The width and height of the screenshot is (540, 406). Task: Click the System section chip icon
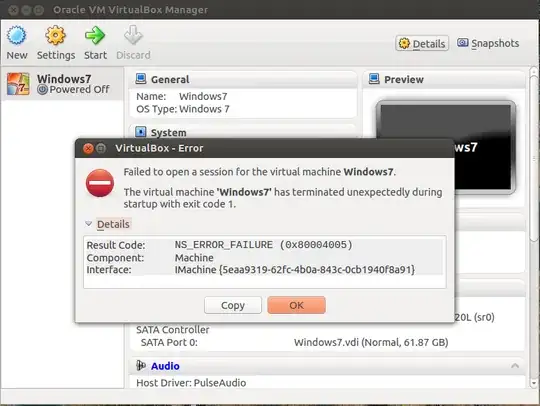(141, 132)
